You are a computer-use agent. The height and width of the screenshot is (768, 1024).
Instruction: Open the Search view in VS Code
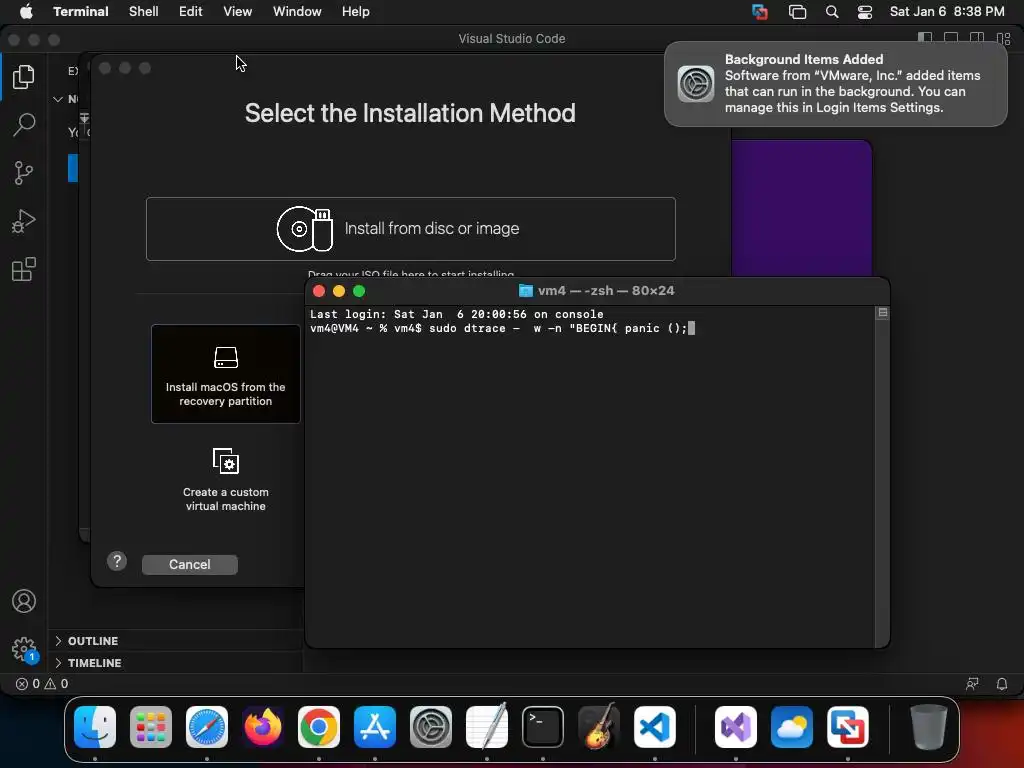(24, 125)
